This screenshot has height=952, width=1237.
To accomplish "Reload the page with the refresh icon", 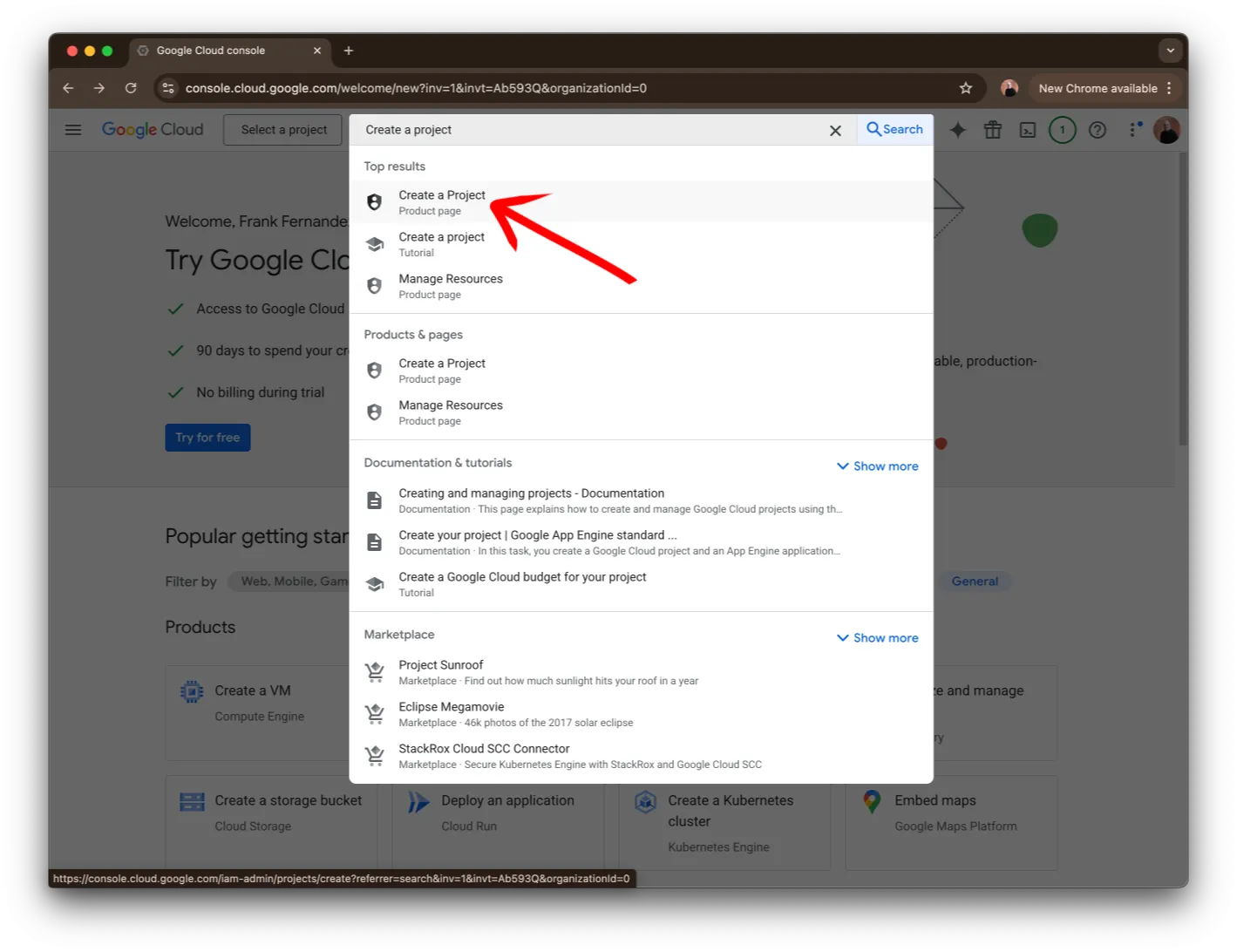I will 131,88.
